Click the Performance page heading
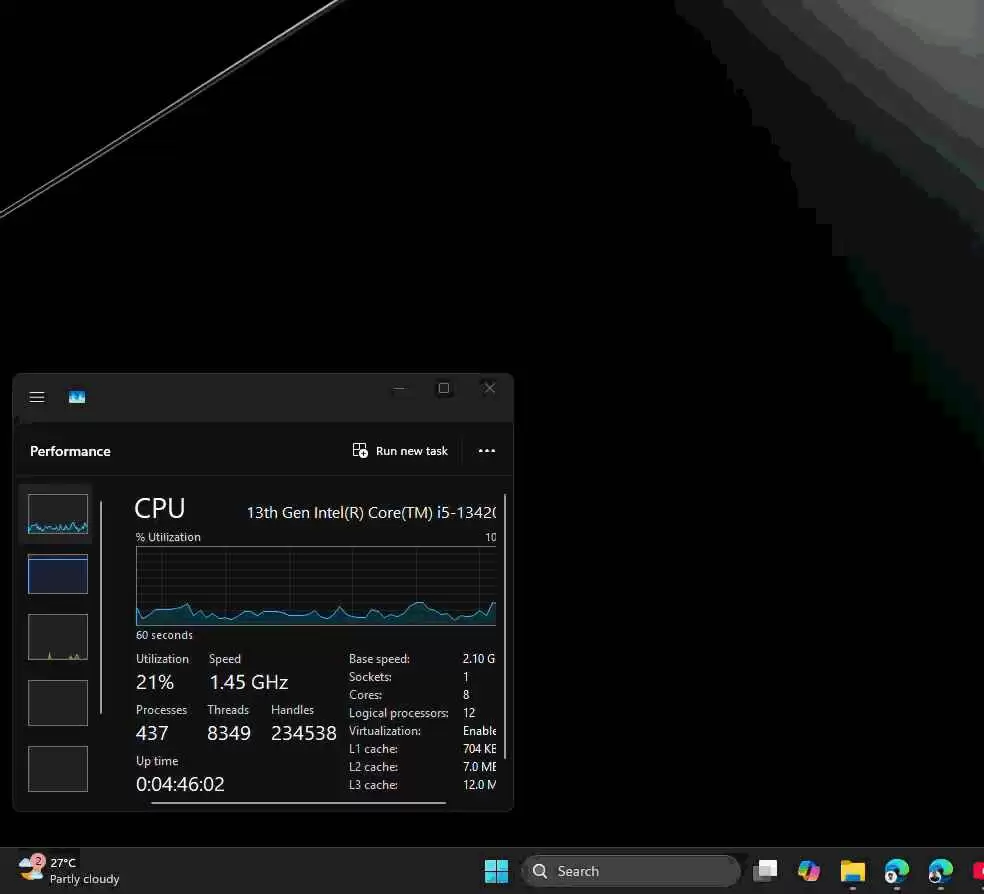The height and width of the screenshot is (894, 984). 70,451
